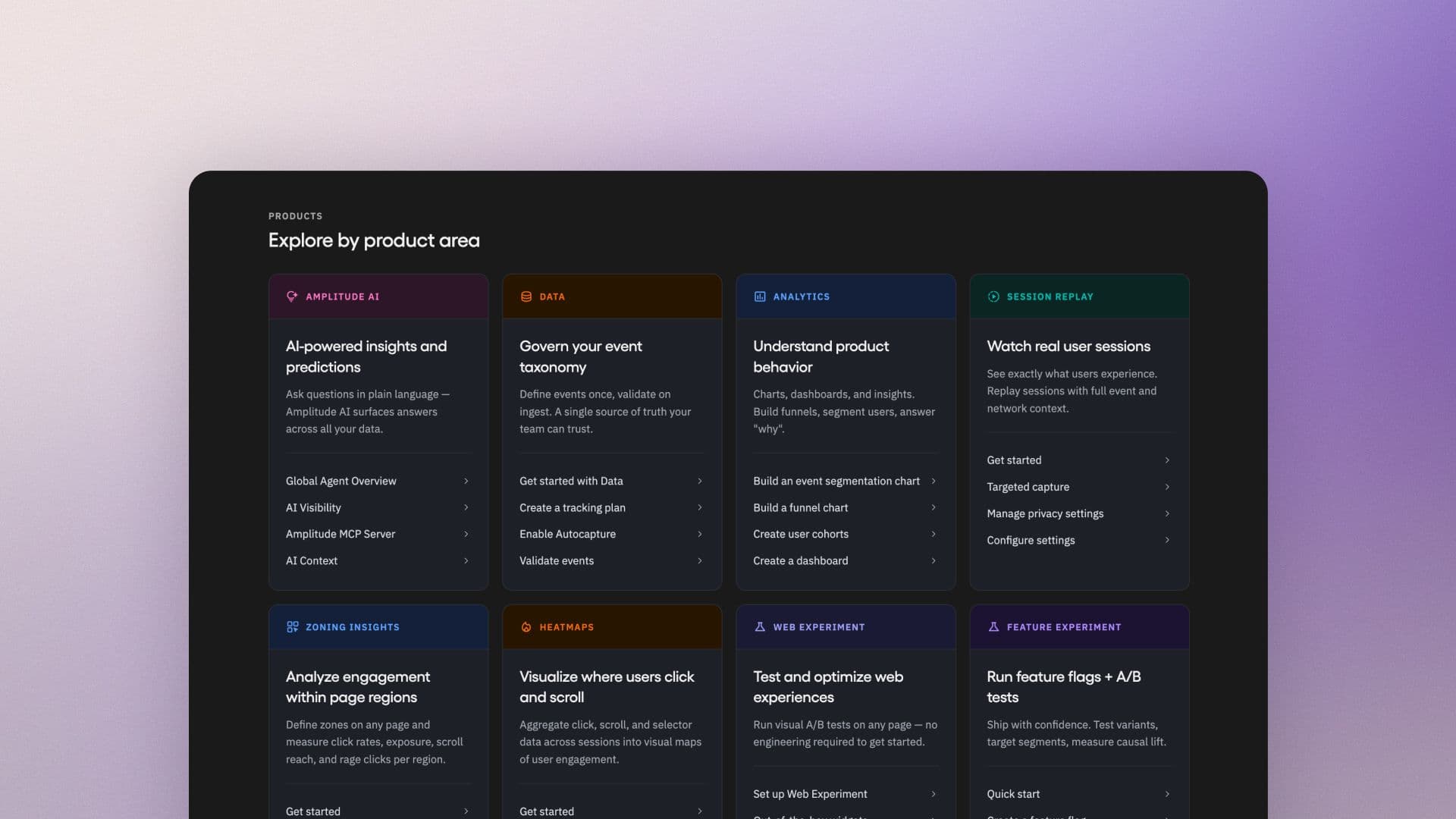Click 'AI-powered insights and predictions' heading

coord(366,356)
